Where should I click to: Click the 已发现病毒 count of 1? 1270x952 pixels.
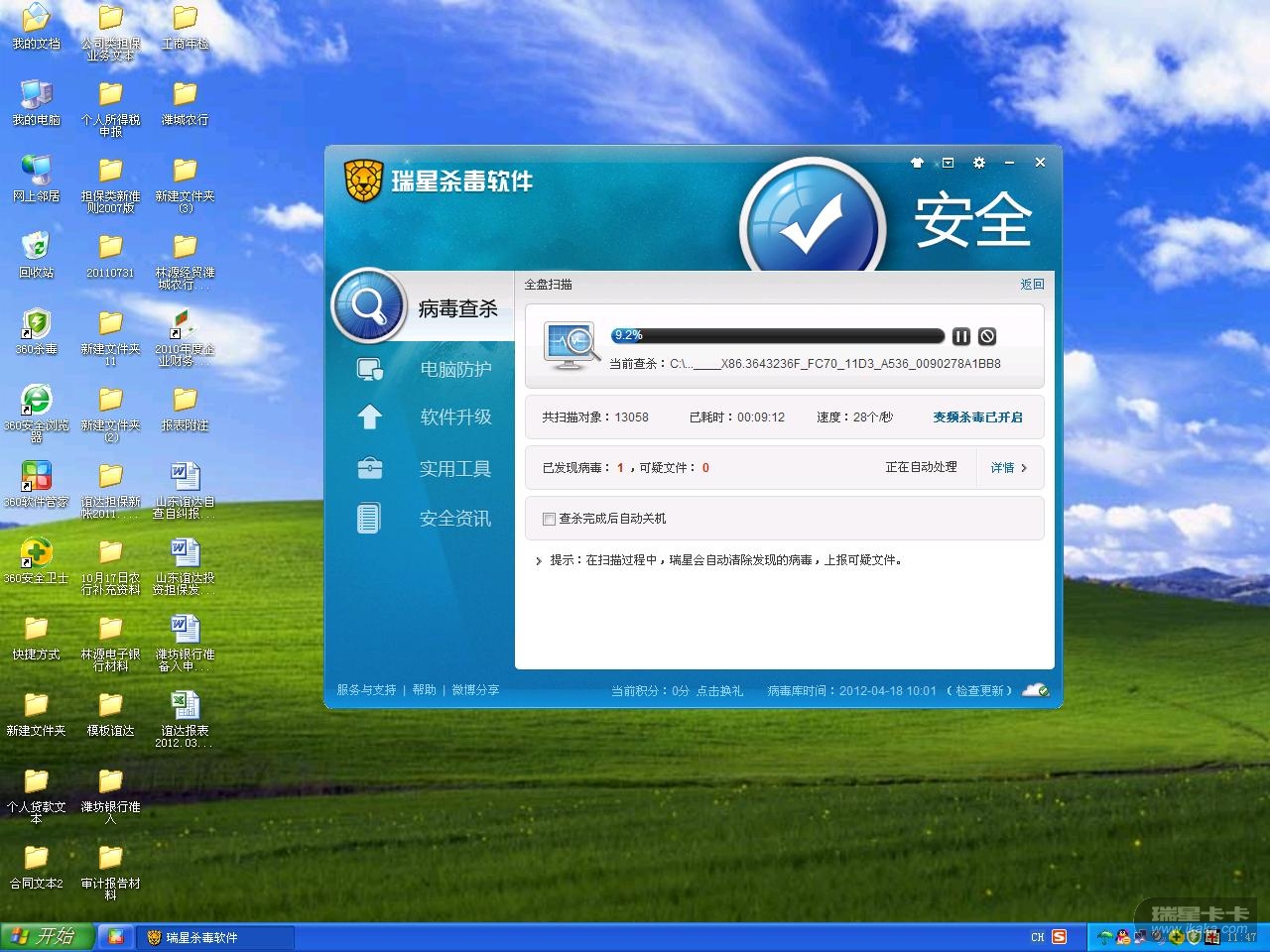tap(620, 468)
